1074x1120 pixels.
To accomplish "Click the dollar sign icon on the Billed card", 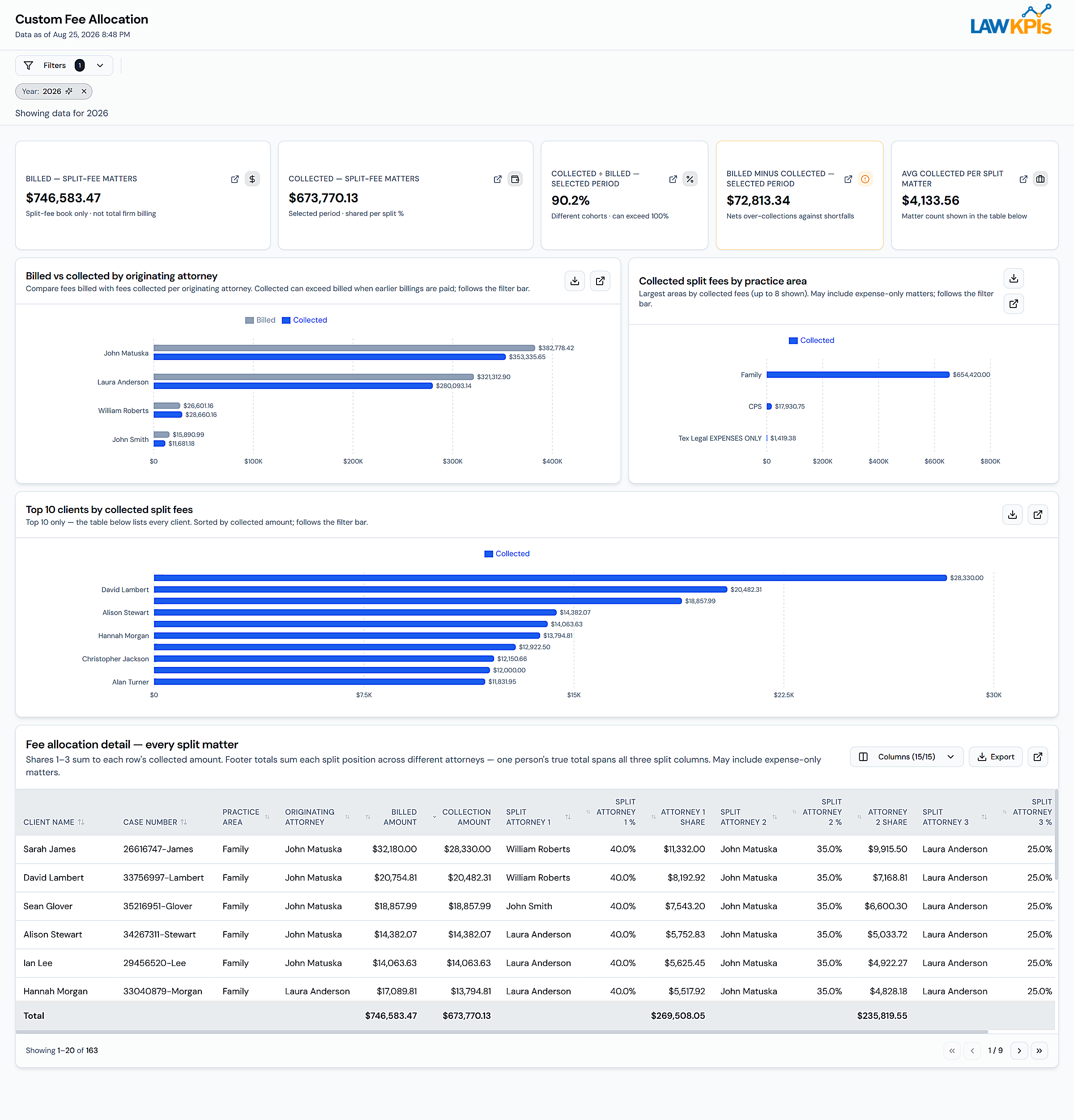I will (252, 179).
